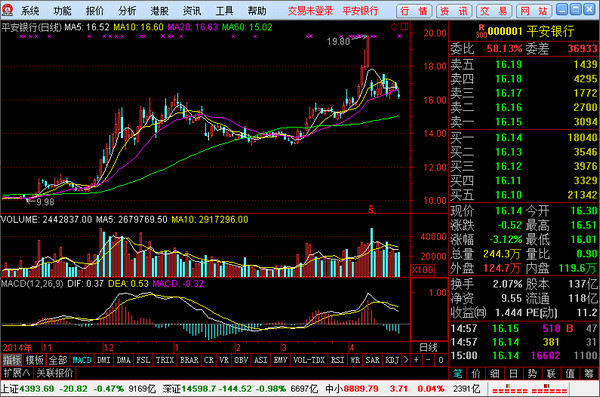Switch to 模板 template mode
This screenshot has height=397, width=600.
(35, 360)
